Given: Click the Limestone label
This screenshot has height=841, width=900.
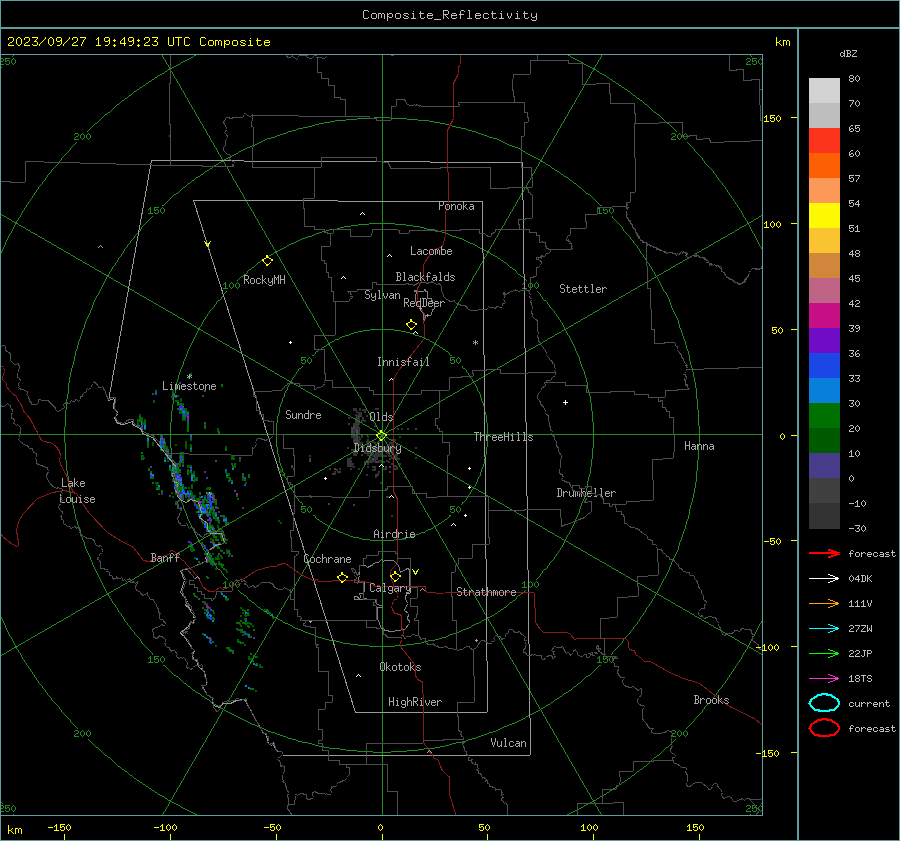Looking at the screenshot, I should pos(189,386).
